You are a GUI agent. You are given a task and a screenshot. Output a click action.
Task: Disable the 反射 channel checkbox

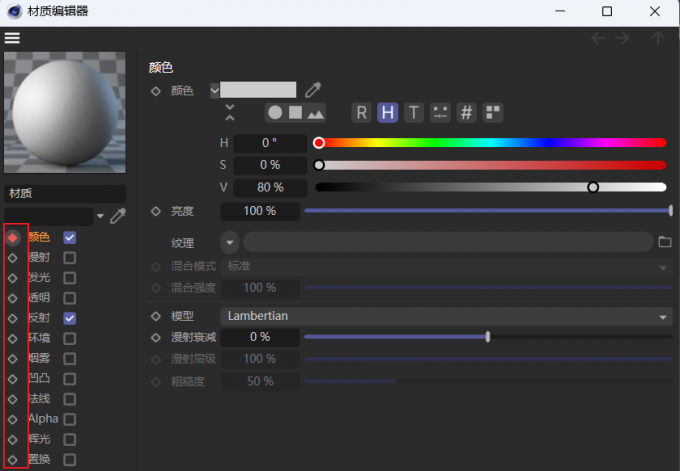(69, 318)
